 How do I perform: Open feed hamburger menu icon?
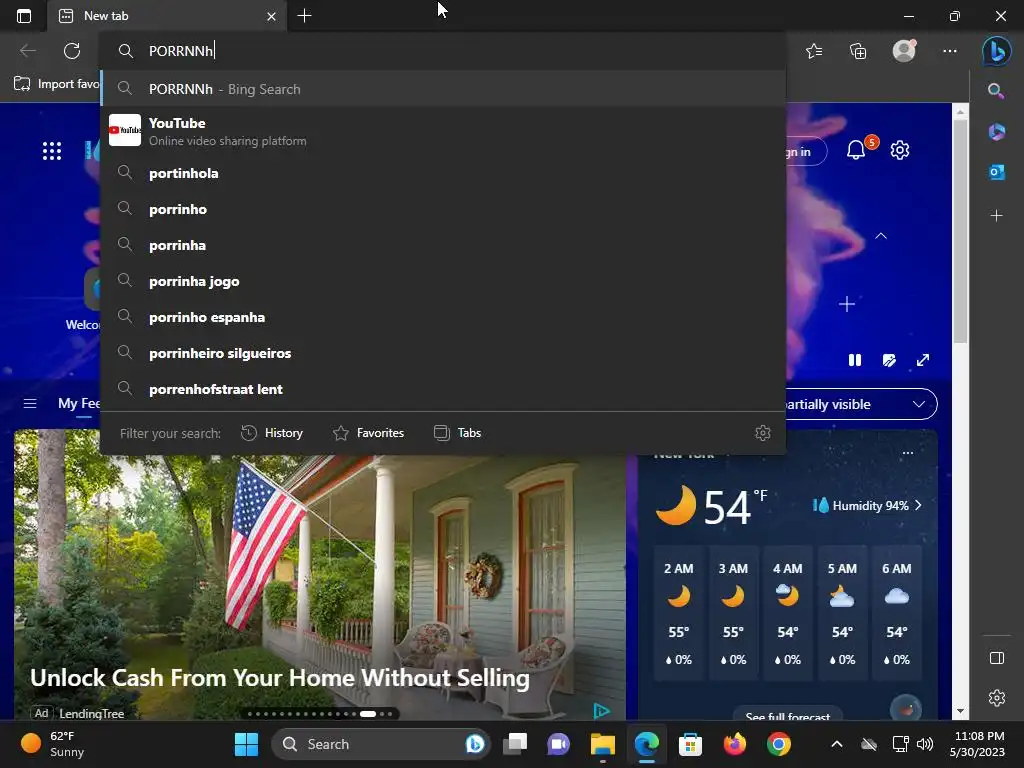(x=30, y=404)
